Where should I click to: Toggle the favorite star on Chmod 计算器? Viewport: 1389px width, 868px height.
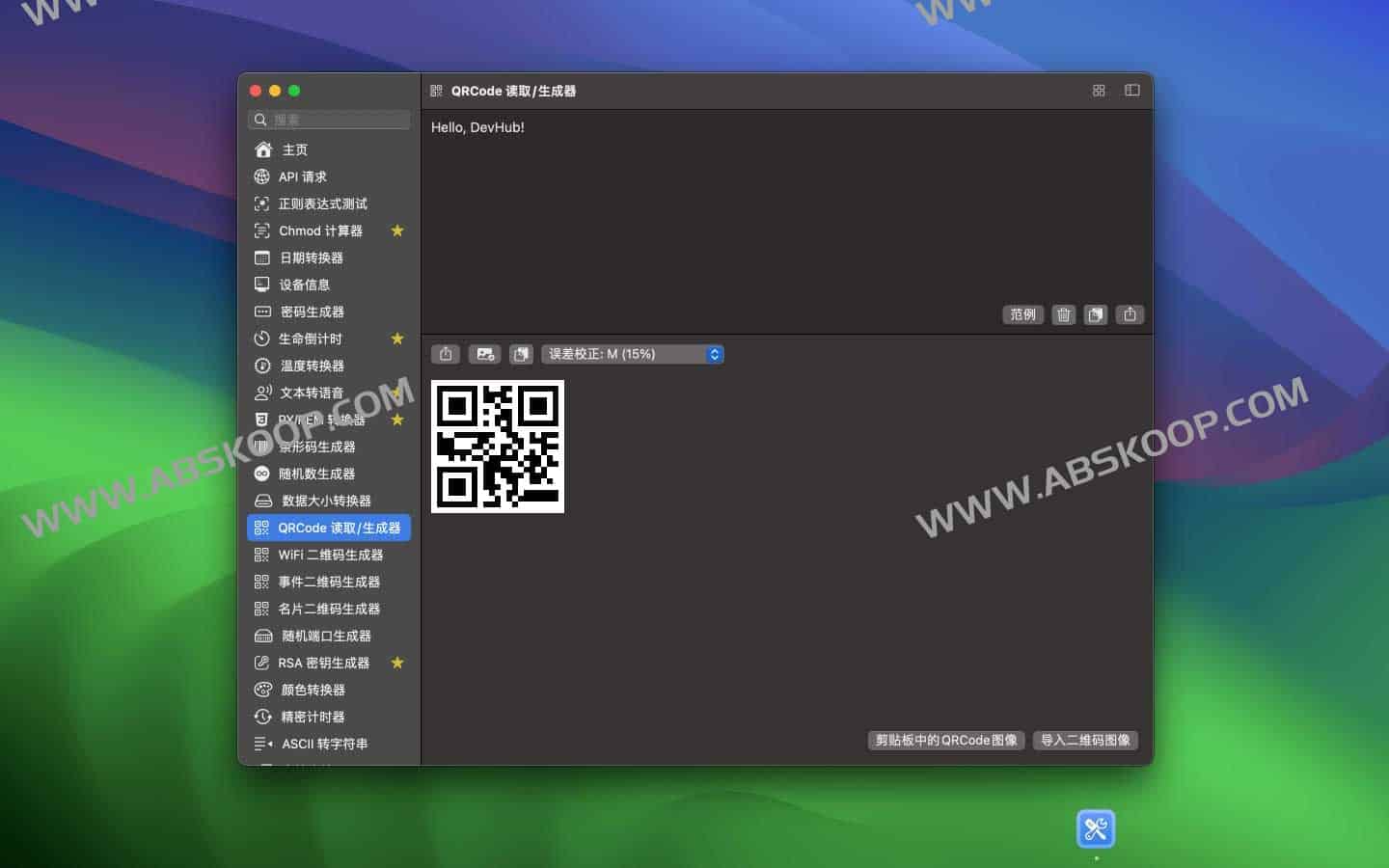tap(397, 231)
